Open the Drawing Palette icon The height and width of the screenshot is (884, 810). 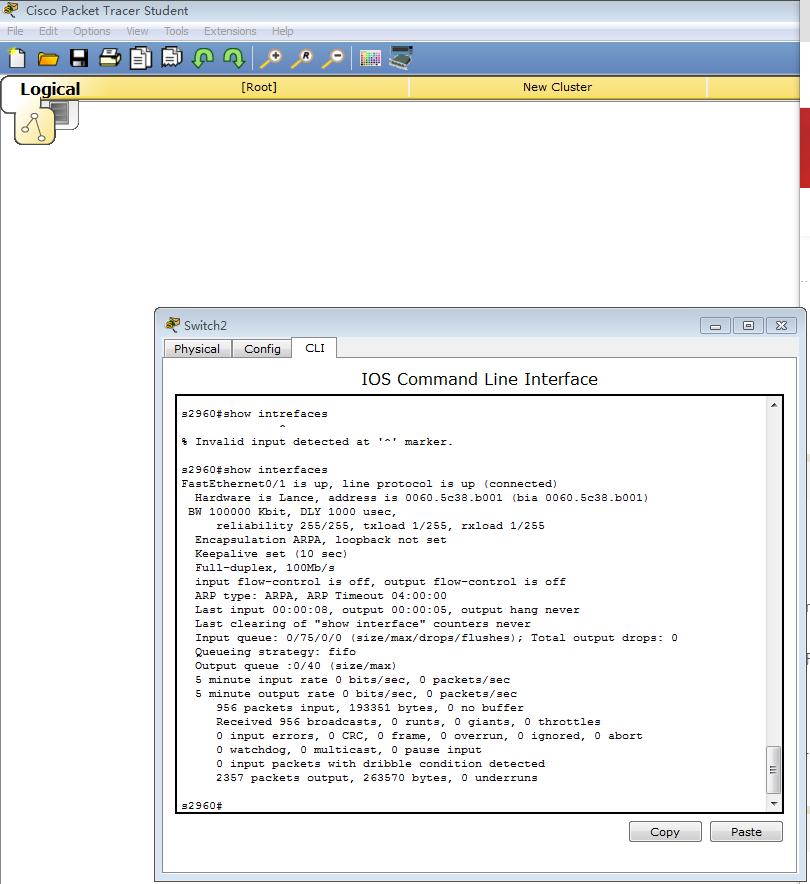(x=370, y=58)
